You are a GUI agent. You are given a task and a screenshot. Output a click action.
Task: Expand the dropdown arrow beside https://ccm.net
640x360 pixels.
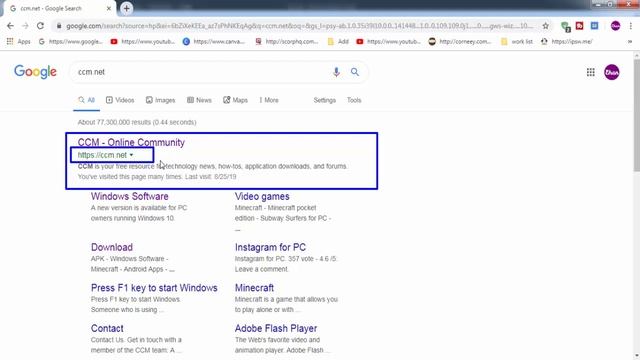click(x=131, y=155)
